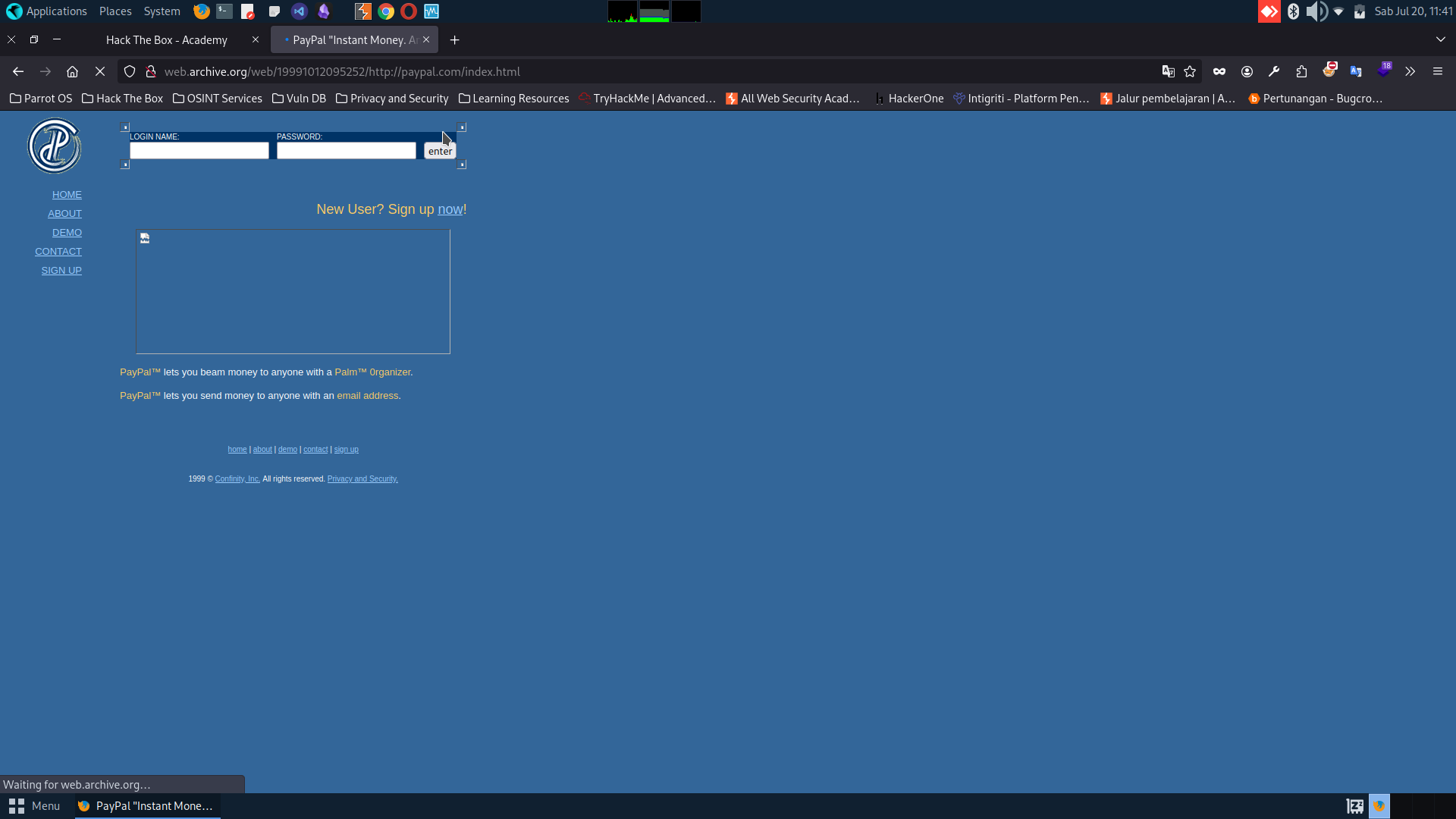The height and width of the screenshot is (819, 1456).
Task: Bookmark this page with the star icon
Action: pyautogui.click(x=1190, y=71)
